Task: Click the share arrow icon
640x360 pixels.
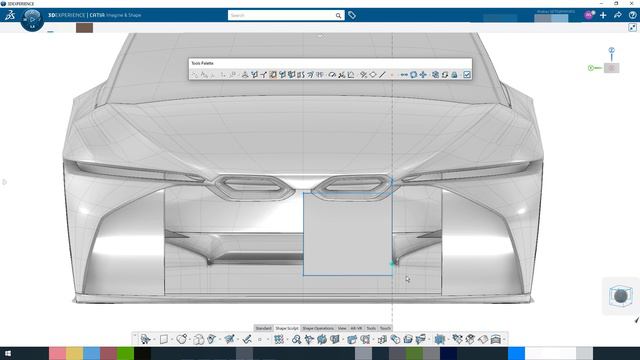Action: pyautogui.click(x=618, y=15)
